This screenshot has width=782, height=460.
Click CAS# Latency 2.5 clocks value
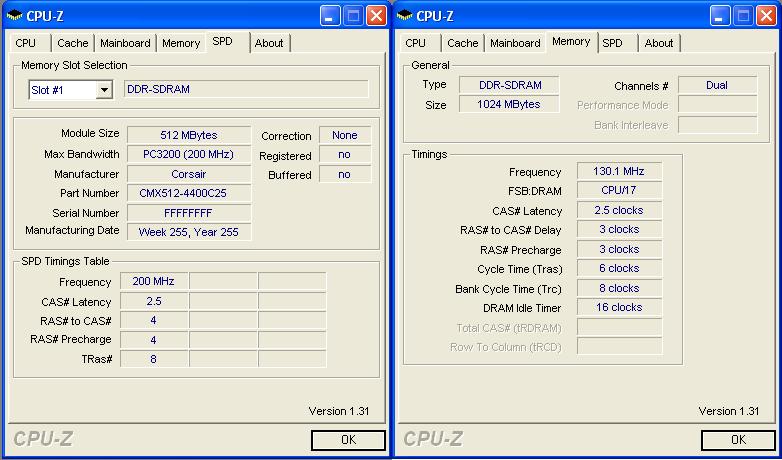click(x=619, y=210)
